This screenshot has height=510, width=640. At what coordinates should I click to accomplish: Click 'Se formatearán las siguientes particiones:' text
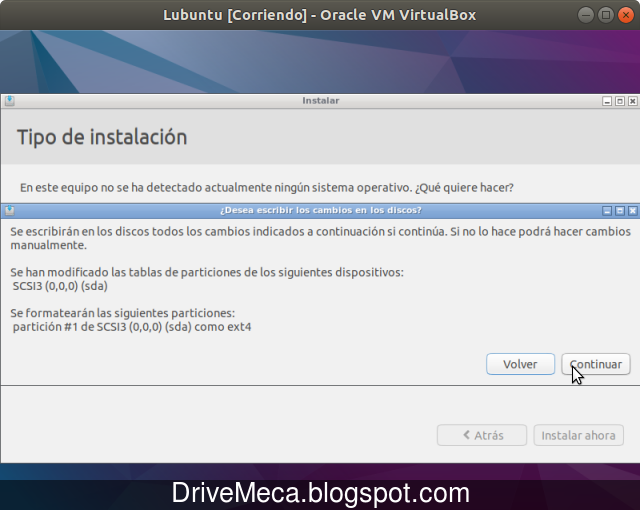point(122,313)
